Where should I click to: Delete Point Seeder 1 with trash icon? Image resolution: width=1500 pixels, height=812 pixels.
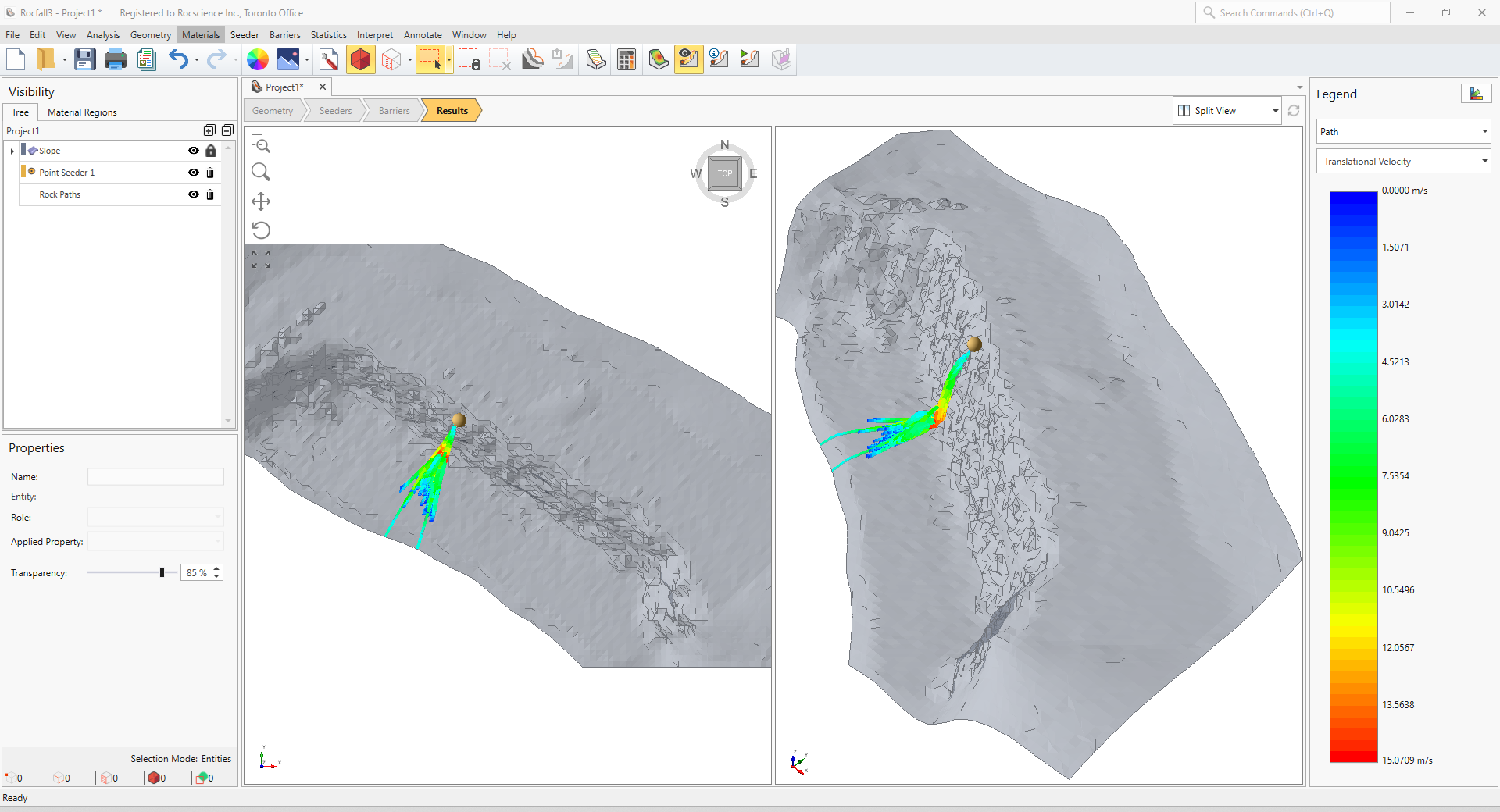pyautogui.click(x=210, y=173)
